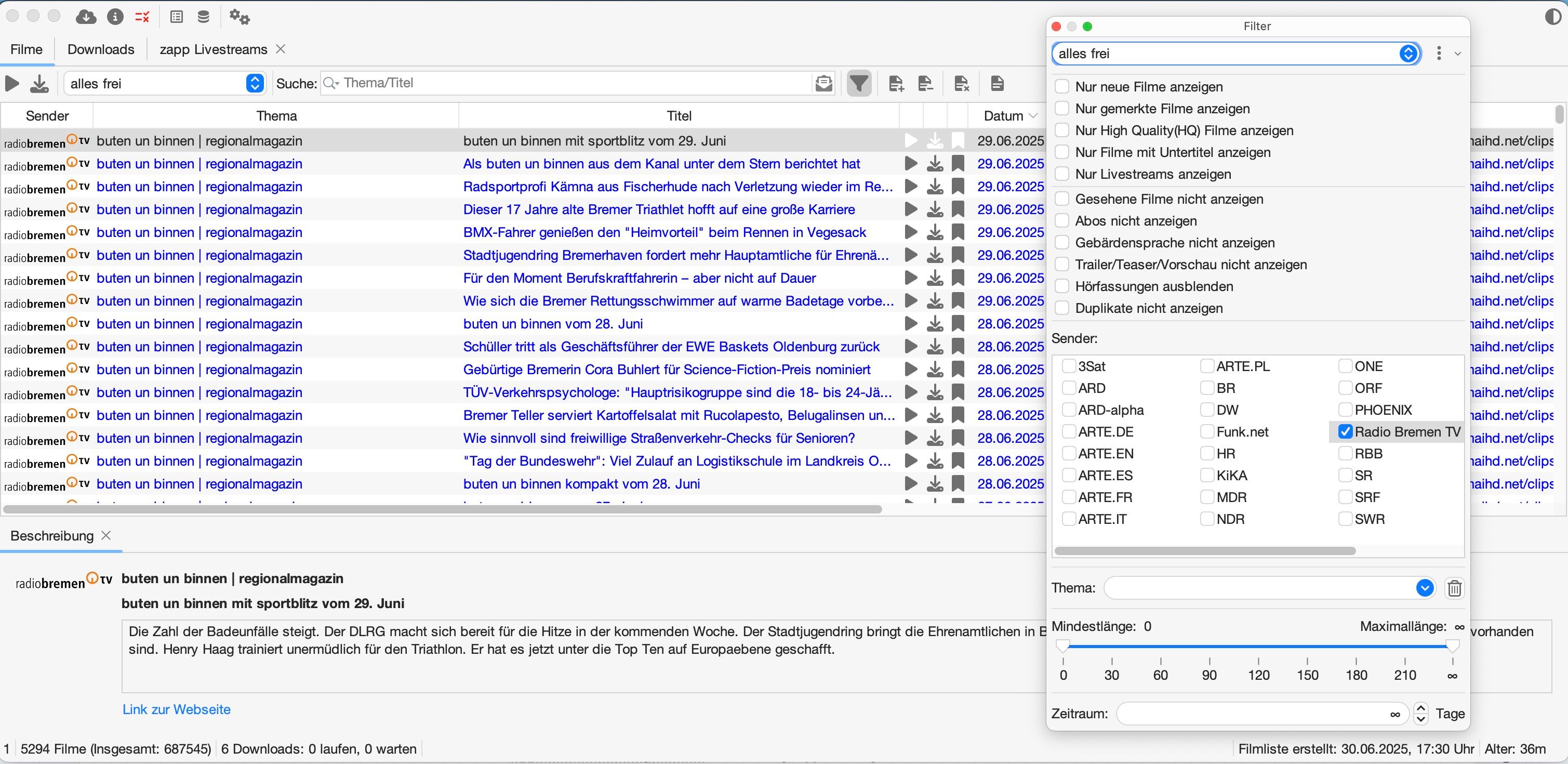The width and height of the screenshot is (1568, 764).
Task: Click download film toolbar button beside play
Action: tap(39, 83)
